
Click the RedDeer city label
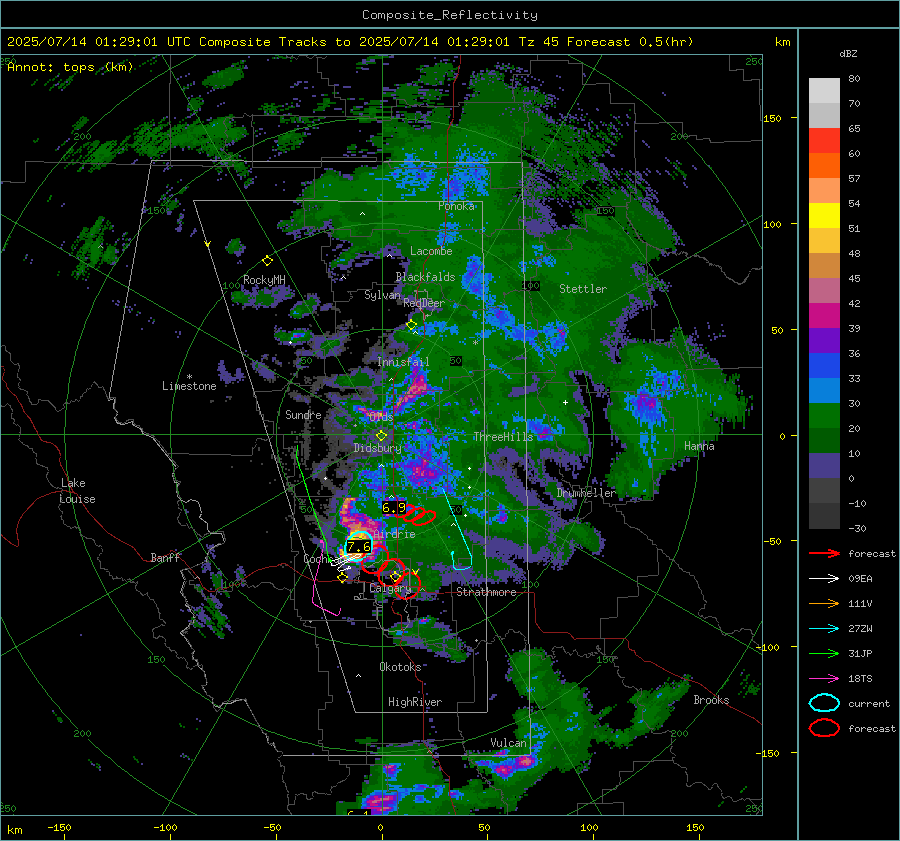tap(424, 303)
